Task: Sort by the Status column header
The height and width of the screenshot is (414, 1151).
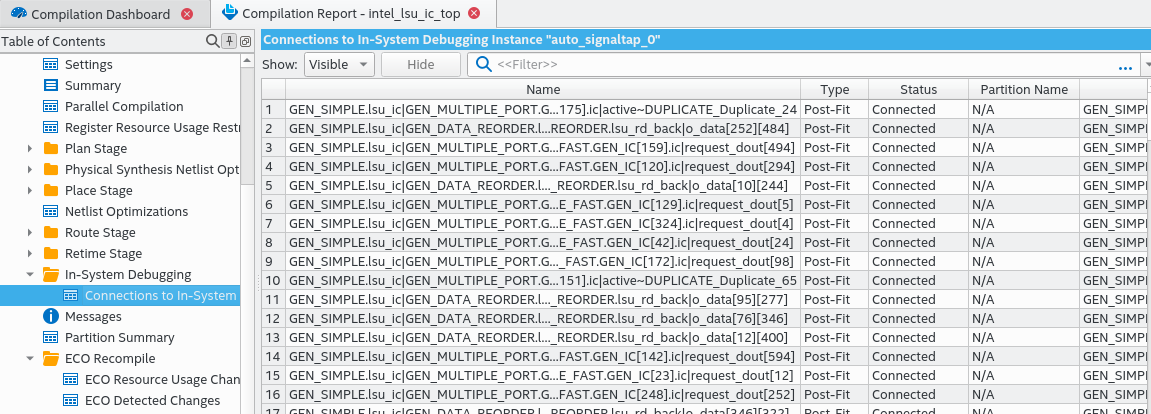Action: 918,89
